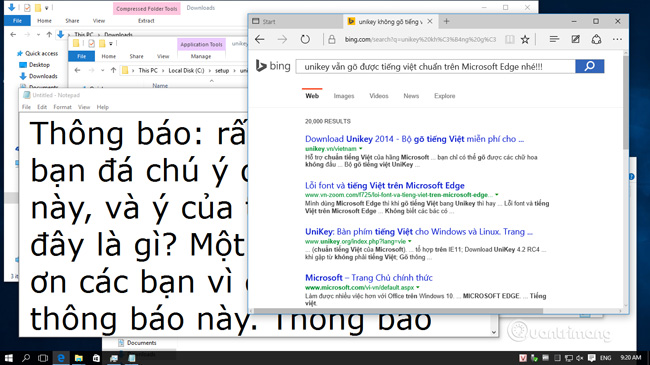
Task: Open Notepad Help menu
Action: [x=102, y=107]
